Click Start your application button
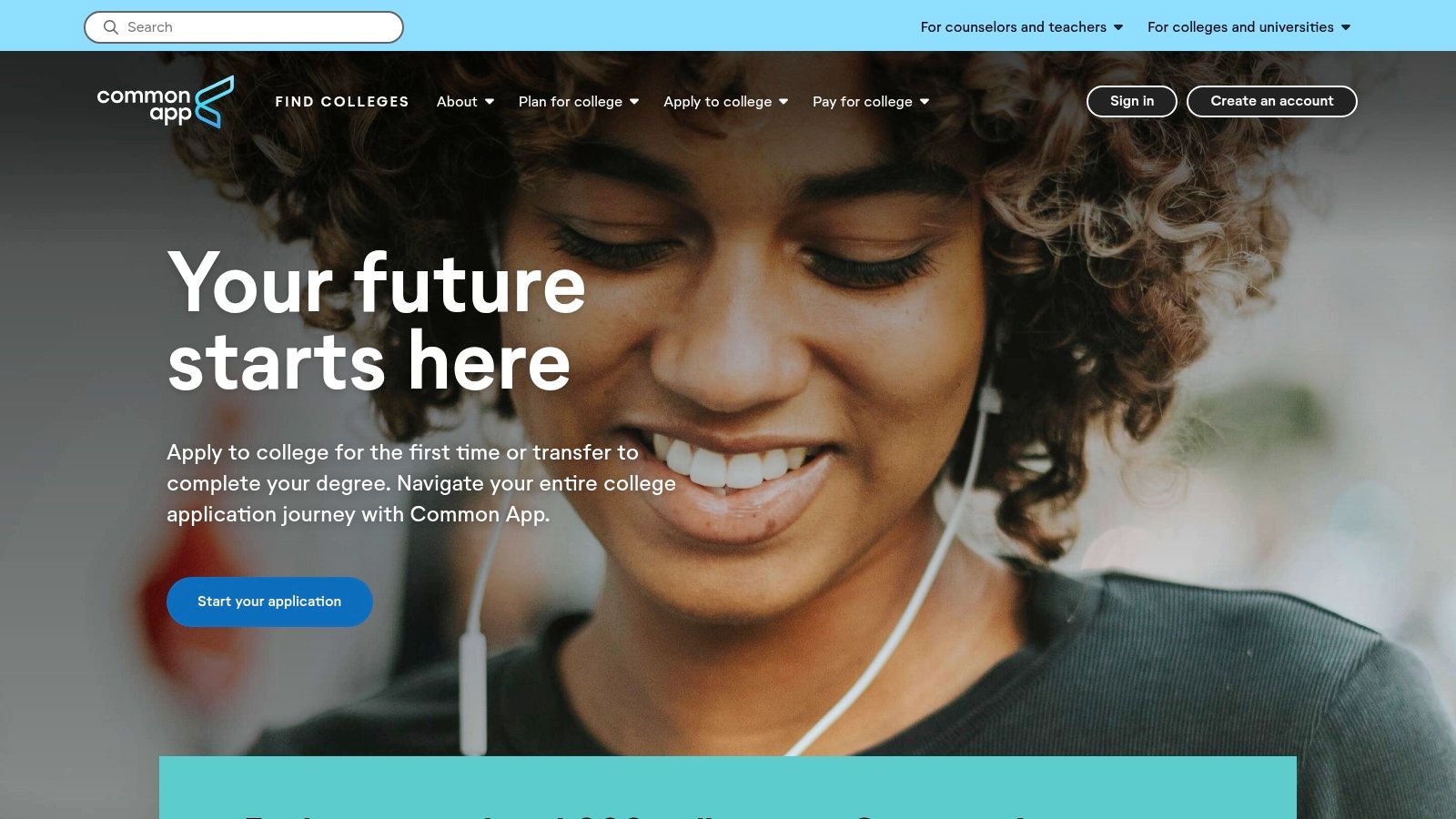Screen dimensions: 1456x819 coord(269,602)
